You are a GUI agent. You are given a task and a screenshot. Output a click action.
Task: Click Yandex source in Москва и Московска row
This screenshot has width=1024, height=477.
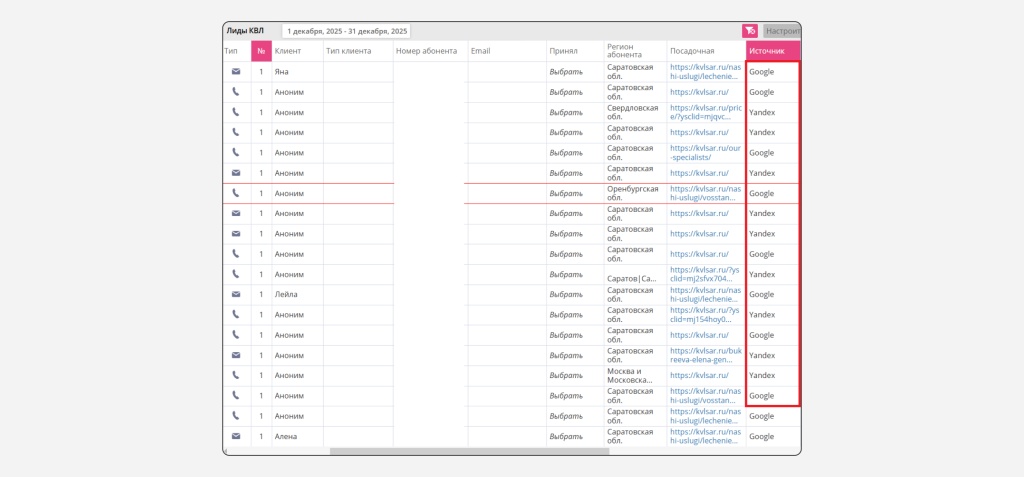point(762,376)
